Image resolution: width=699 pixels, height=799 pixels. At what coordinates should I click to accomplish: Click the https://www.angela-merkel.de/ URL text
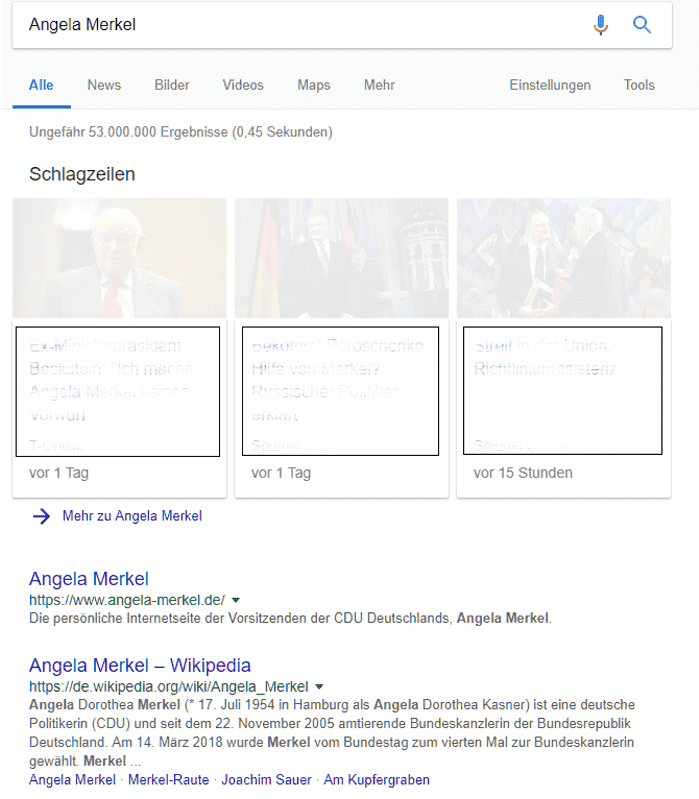pyautogui.click(x=127, y=600)
